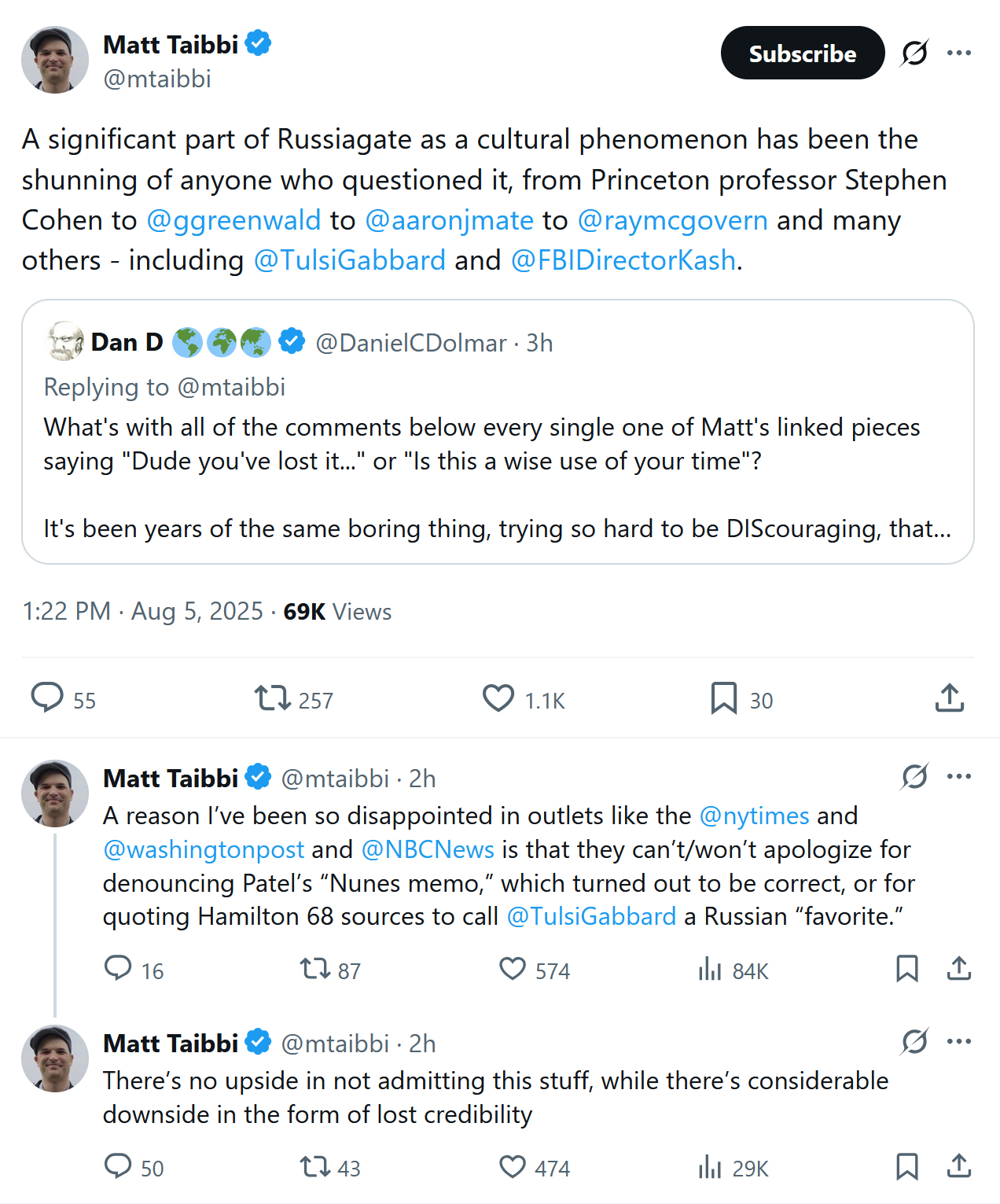Like the main tweet with 1.1K likes
Viewport: 1000px width, 1204px height.
(498, 698)
